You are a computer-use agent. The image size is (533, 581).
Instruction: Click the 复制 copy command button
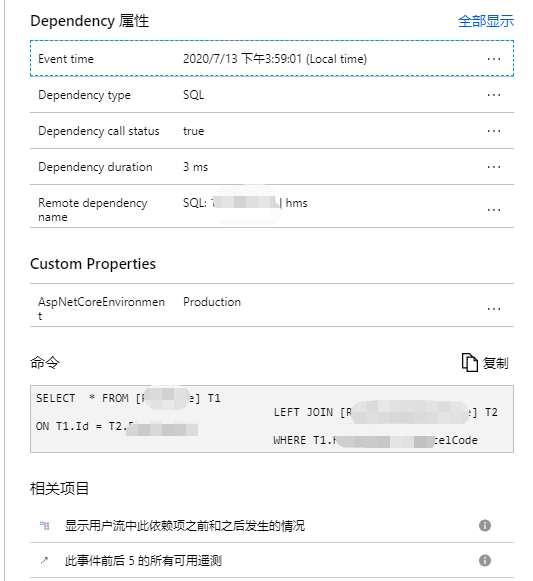tap(485, 362)
